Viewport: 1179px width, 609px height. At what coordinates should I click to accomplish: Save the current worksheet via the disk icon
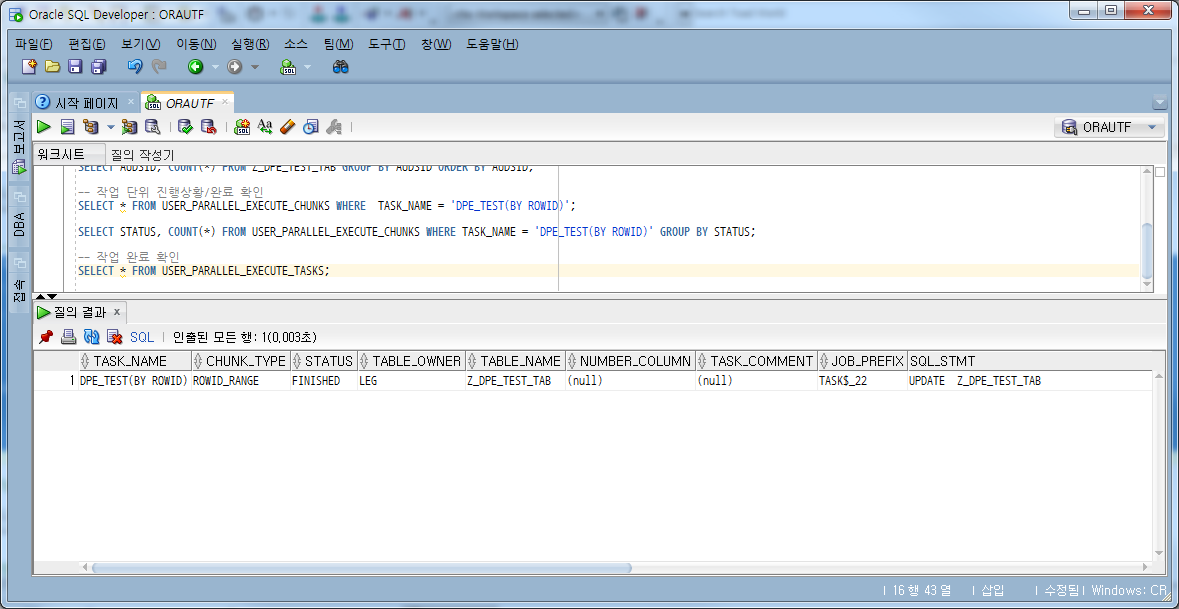point(75,67)
